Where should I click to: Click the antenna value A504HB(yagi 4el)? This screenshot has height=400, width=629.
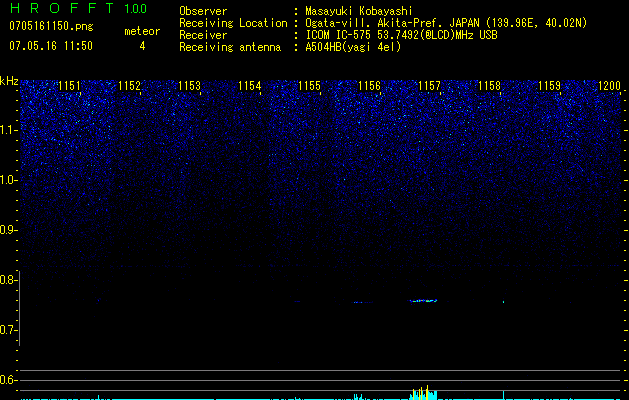click(x=353, y=47)
